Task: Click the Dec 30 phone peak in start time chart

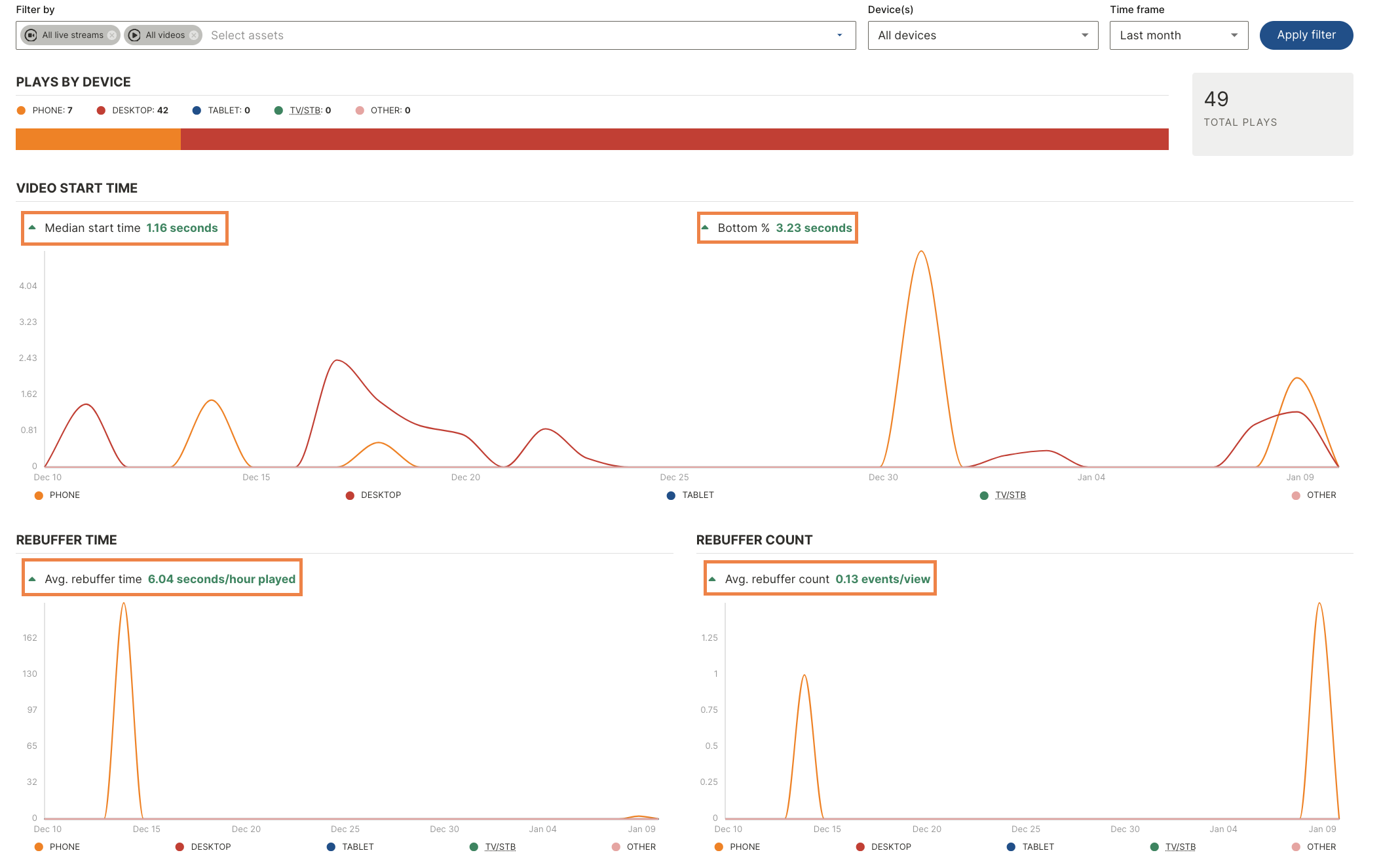Action: pyautogui.click(x=921, y=252)
